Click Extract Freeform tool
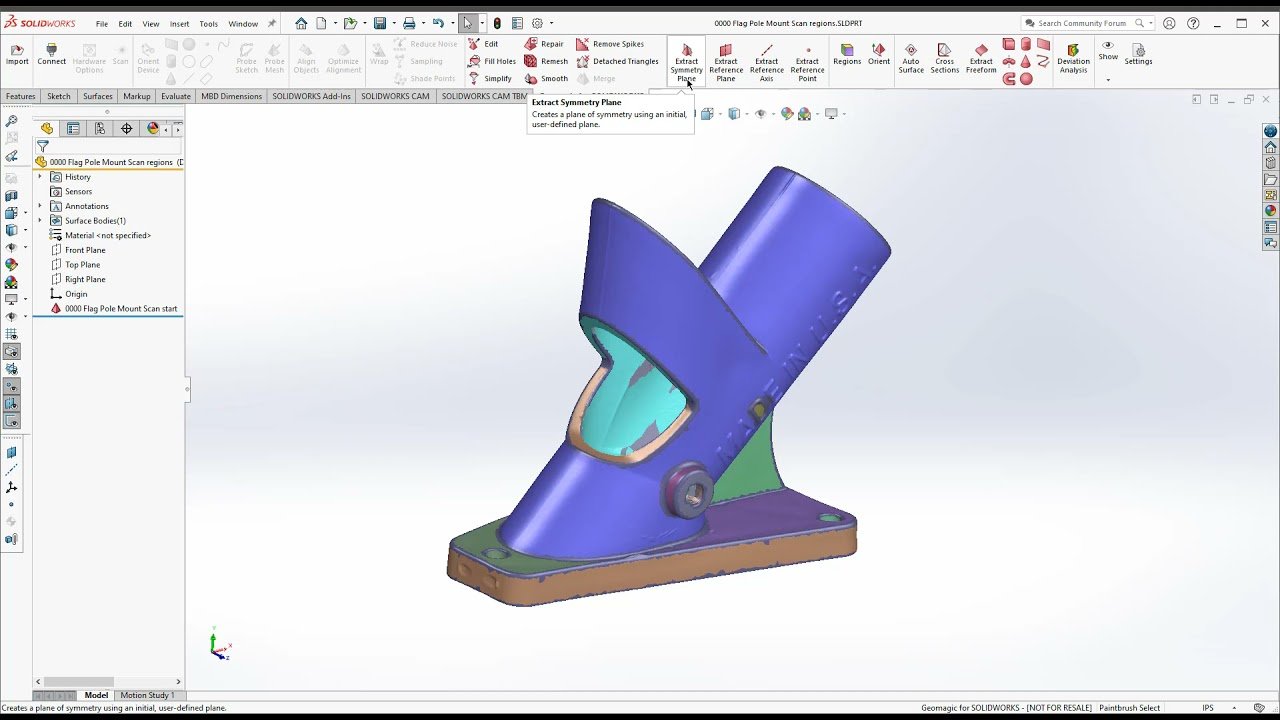The height and width of the screenshot is (720, 1280). (981, 58)
